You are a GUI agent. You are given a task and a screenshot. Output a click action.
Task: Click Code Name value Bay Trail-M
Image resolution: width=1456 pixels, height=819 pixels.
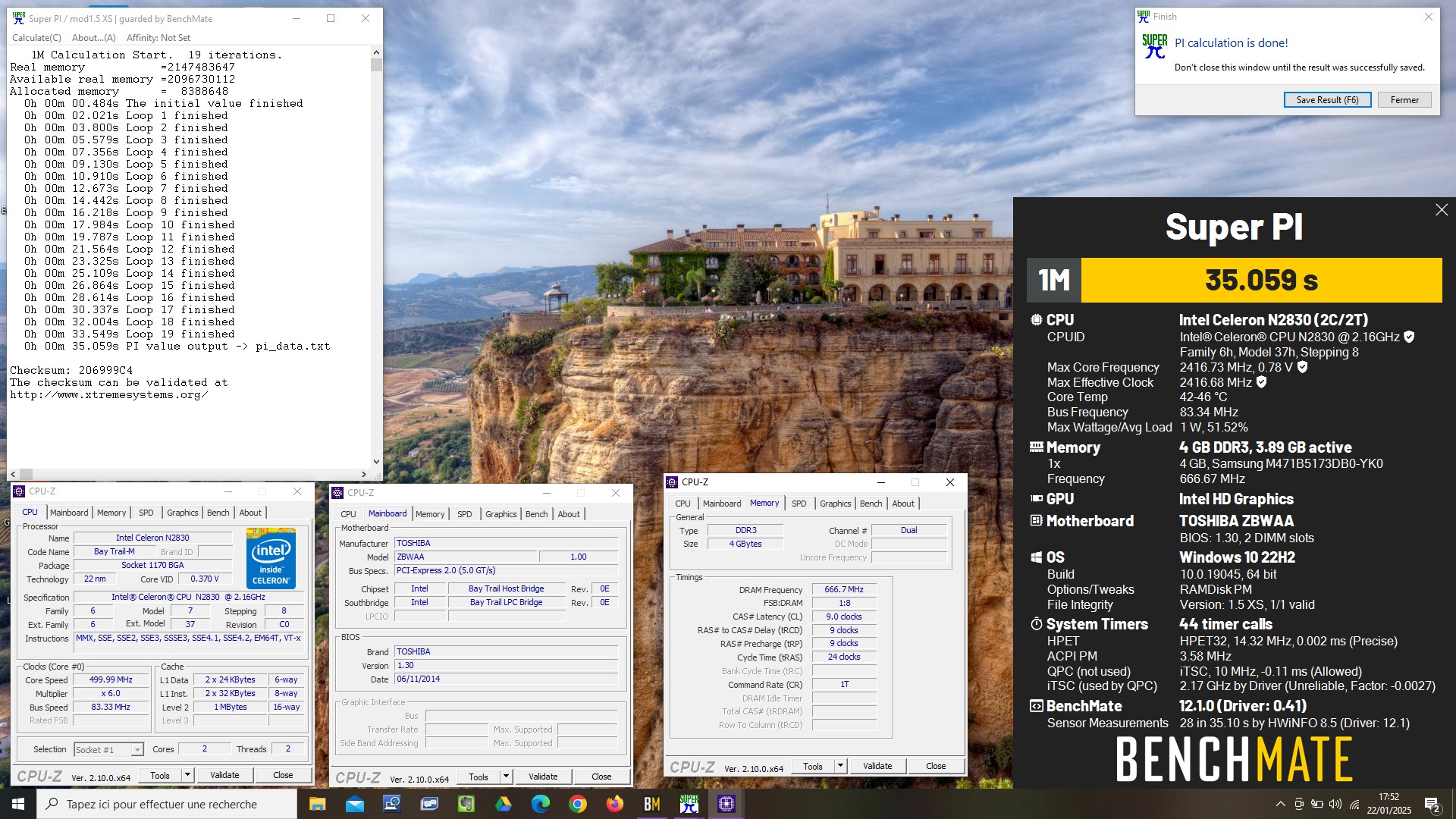pos(114,552)
